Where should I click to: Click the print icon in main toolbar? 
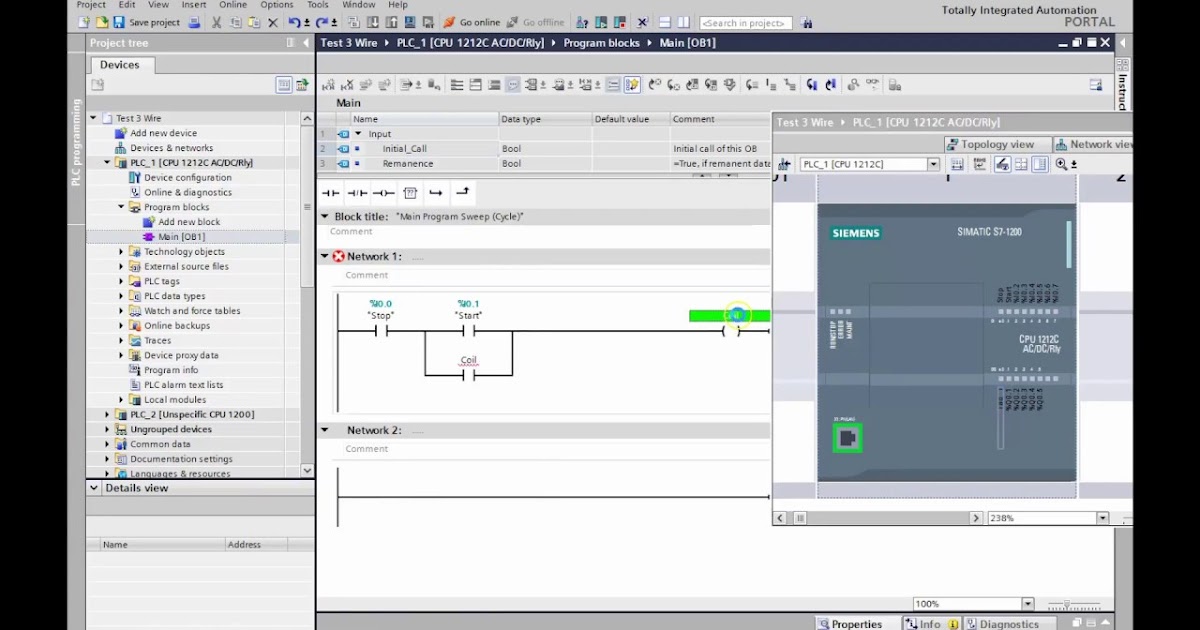click(194, 22)
